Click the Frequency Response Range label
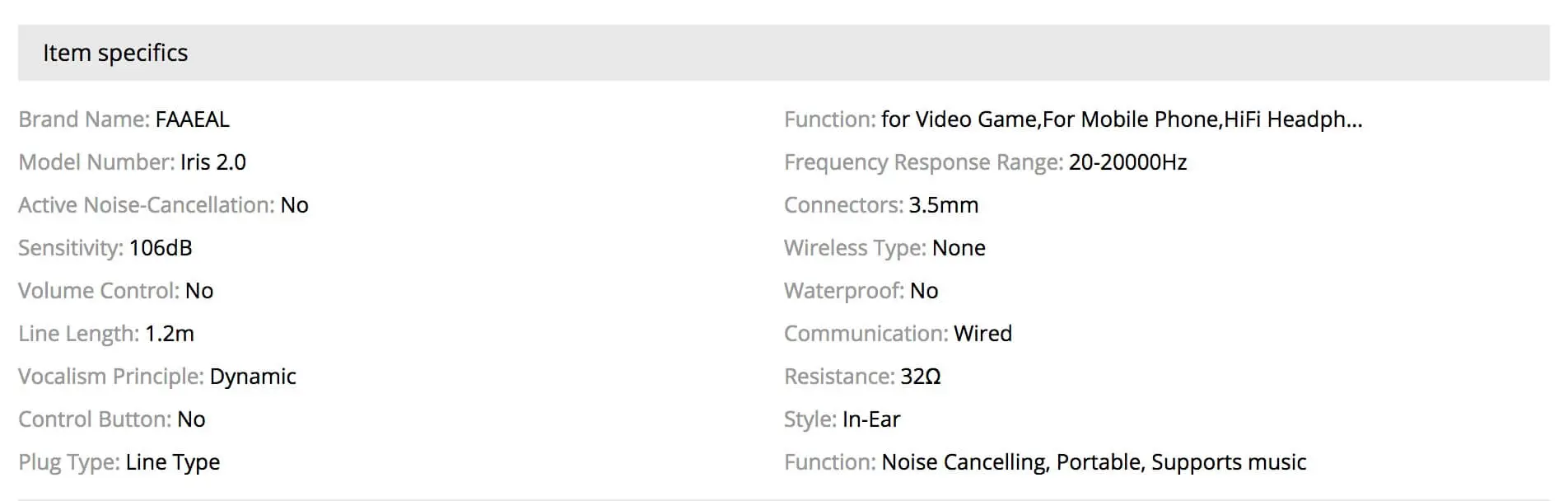The image size is (1568, 501). [923, 162]
